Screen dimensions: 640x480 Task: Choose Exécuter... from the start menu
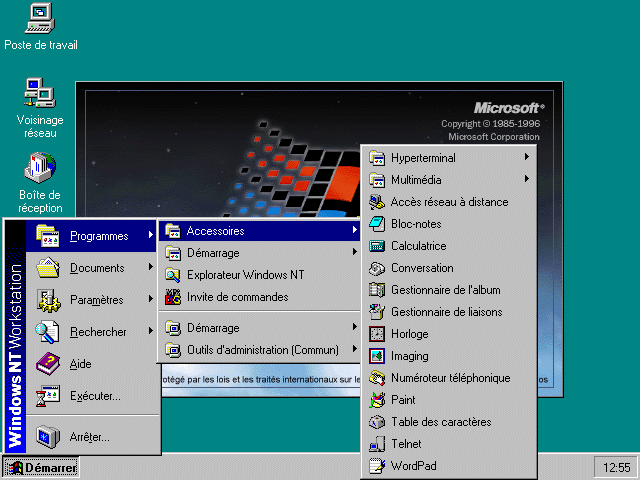[94, 396]
